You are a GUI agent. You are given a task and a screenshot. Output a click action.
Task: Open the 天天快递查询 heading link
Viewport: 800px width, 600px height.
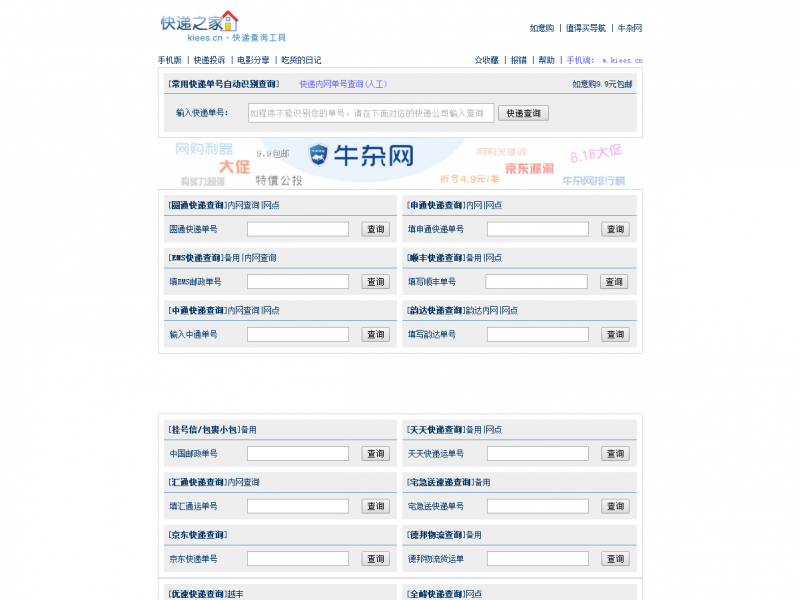coord(436,430)
